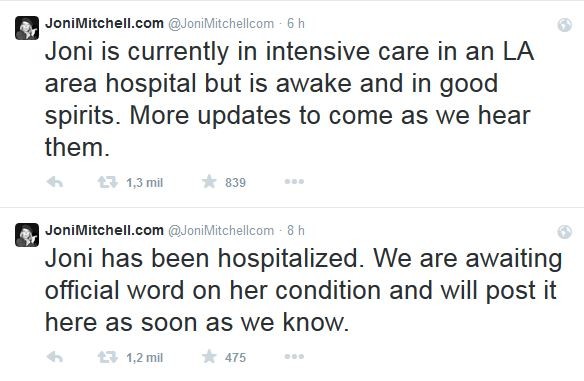The image size is (584, 381).
Task: Favorite the hospitalized tweet with star
Action: click(x=209, y=357)
